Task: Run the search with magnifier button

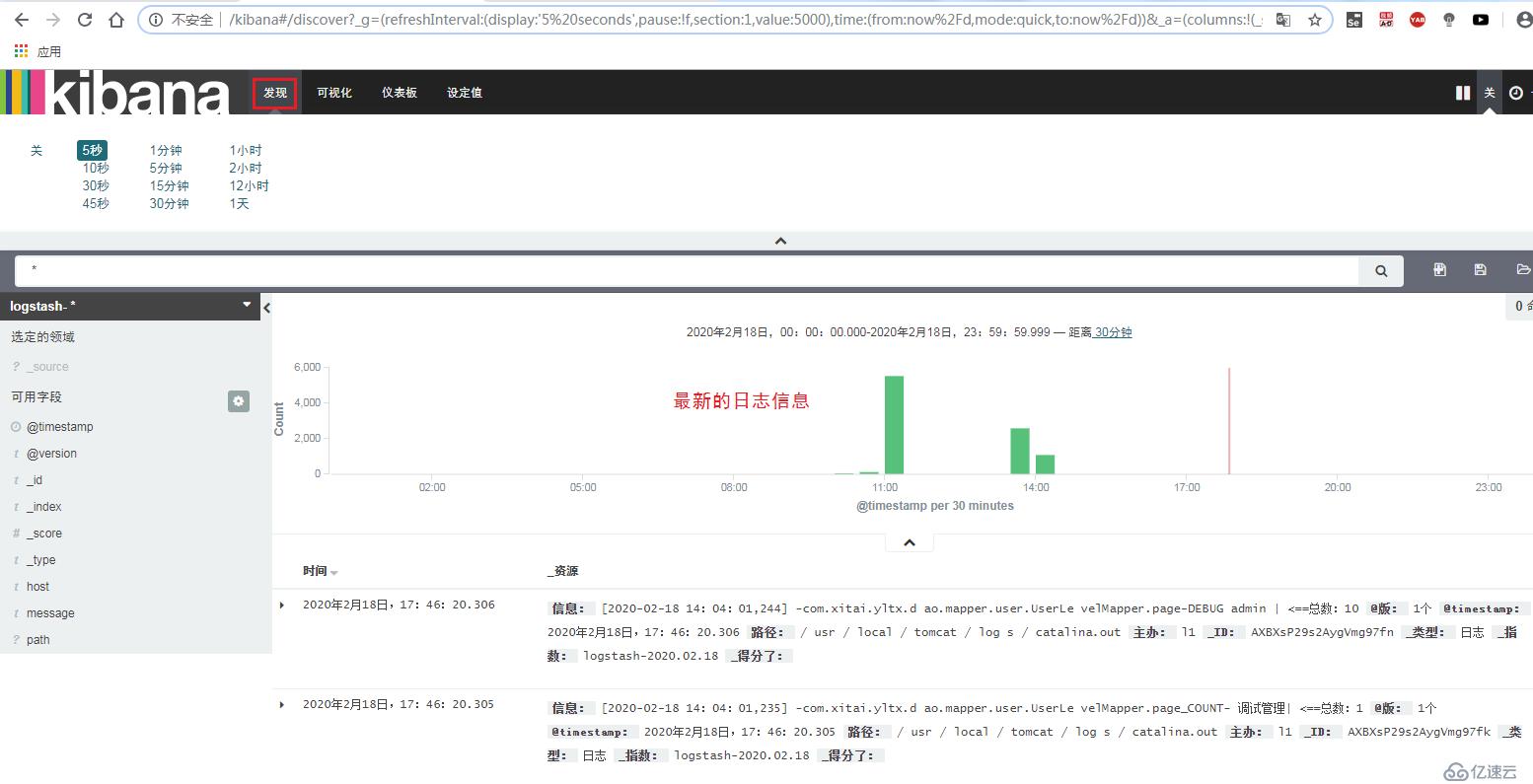Action: pos(1381,270)
